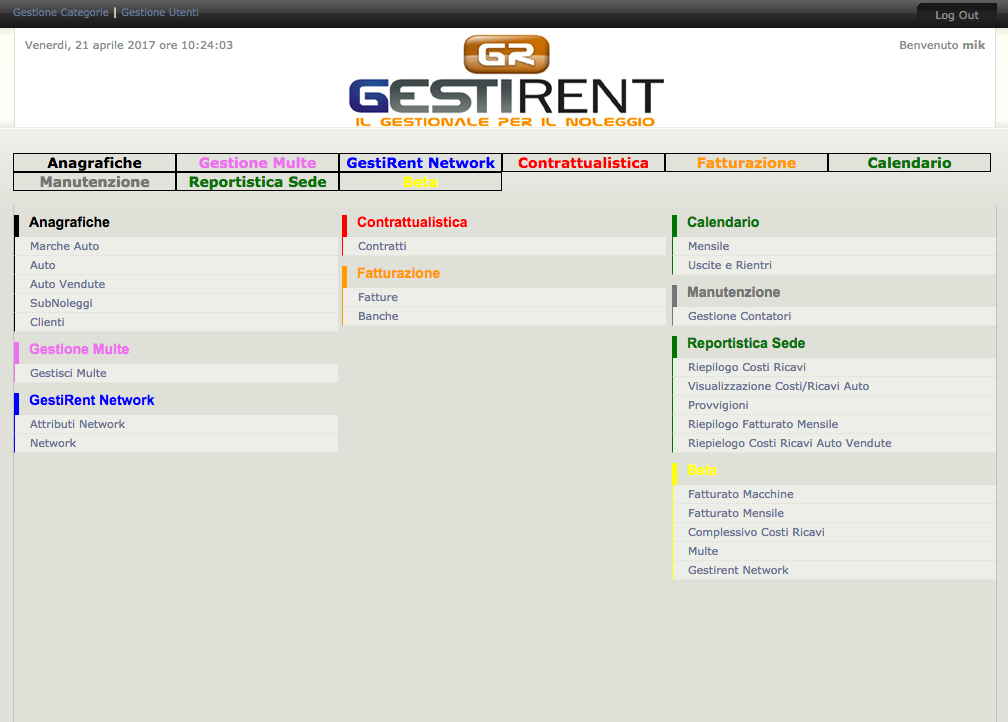The height and width of the screenshot is (722, 1008).
Task: Open the Fatturazione tab in the menu bar
Action: pyautogui.click(x=746, y=163)
